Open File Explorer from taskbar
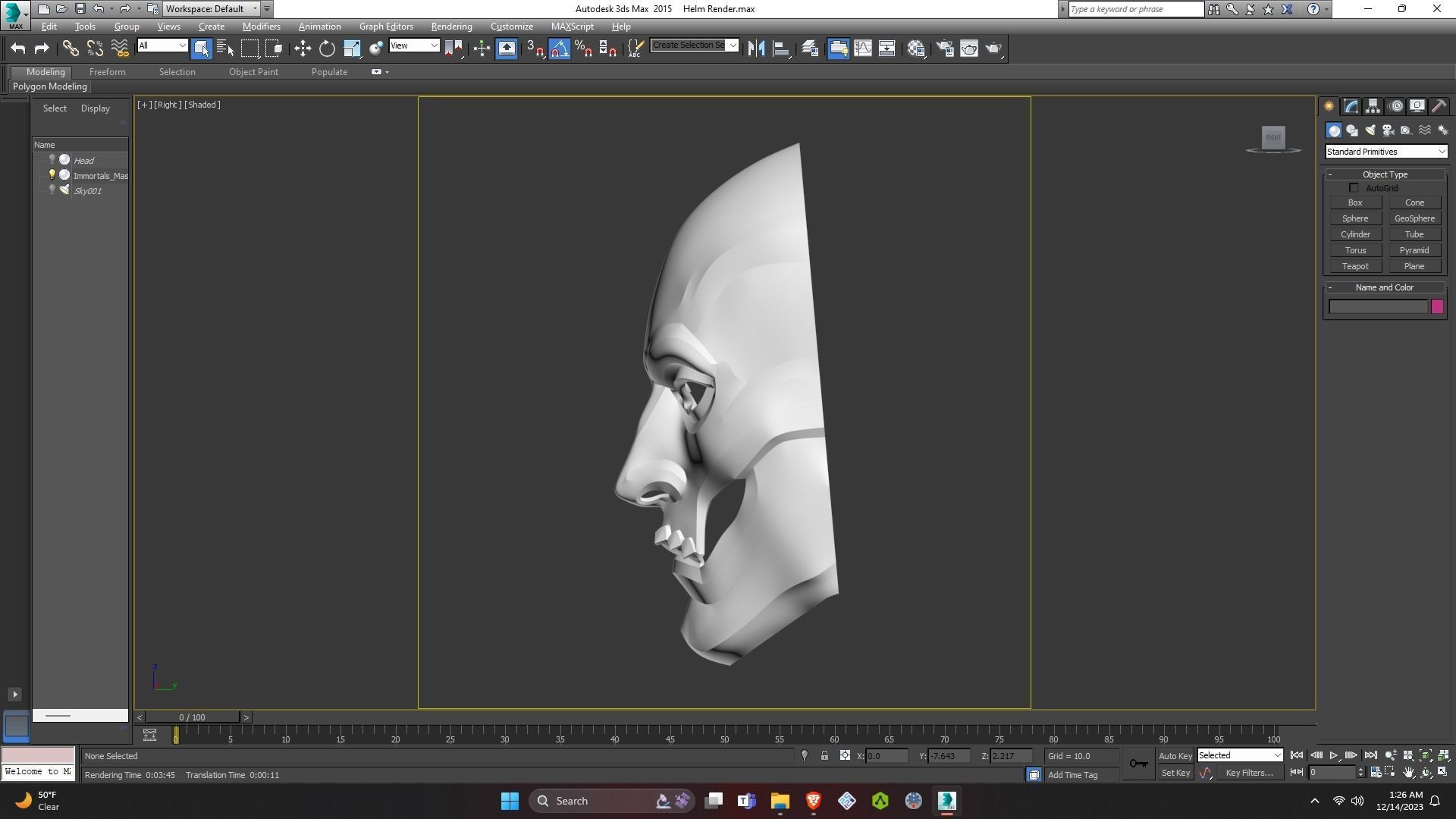Viewport: 1456px width, 819px height. tap(780, 801)
